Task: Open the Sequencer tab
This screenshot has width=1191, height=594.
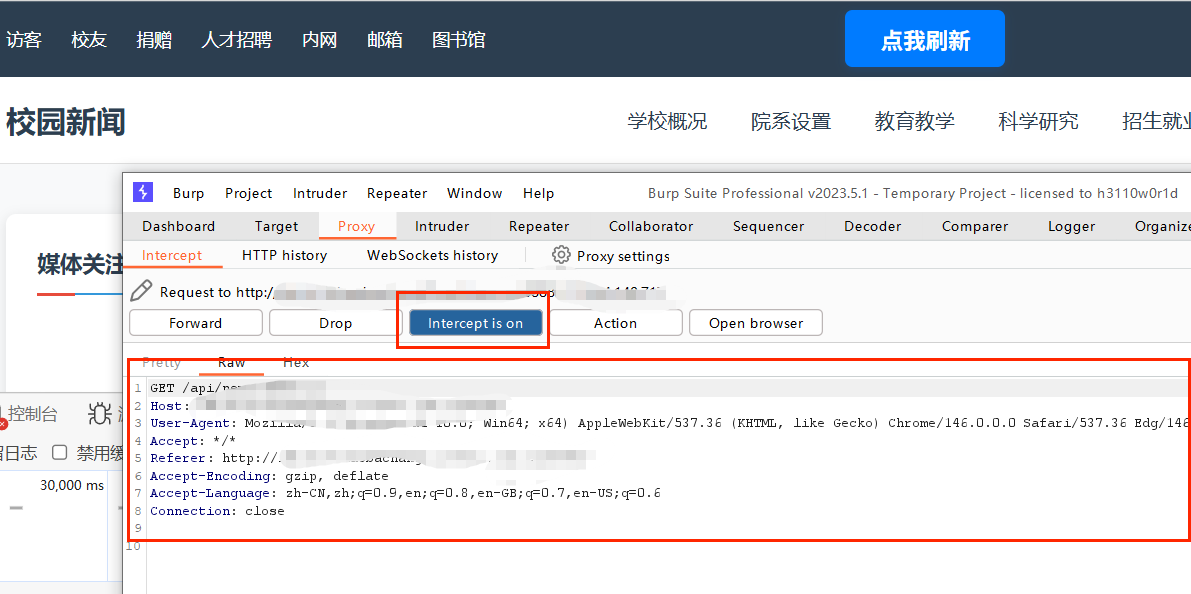Action: tap(769, 226)
